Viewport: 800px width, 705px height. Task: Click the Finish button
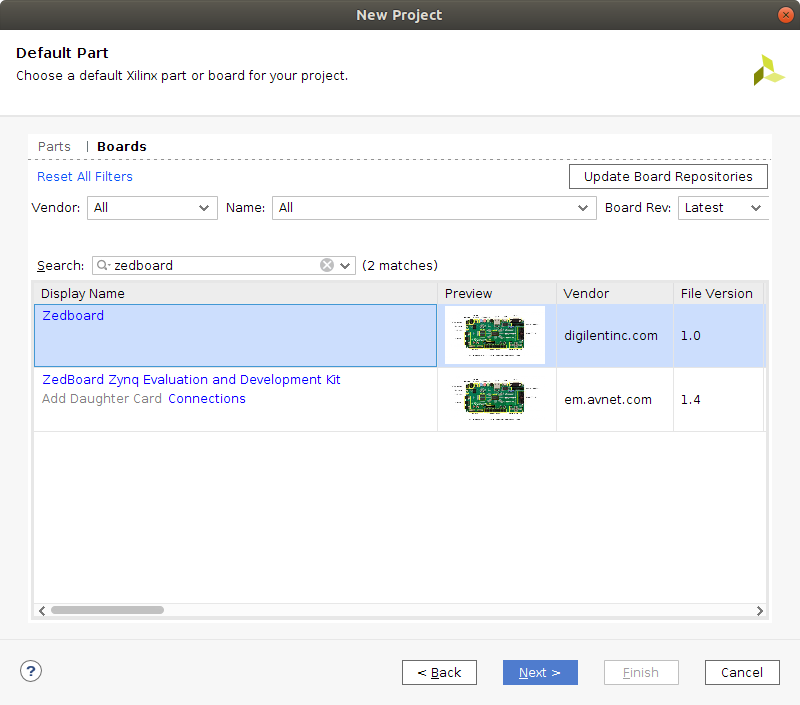641,672
